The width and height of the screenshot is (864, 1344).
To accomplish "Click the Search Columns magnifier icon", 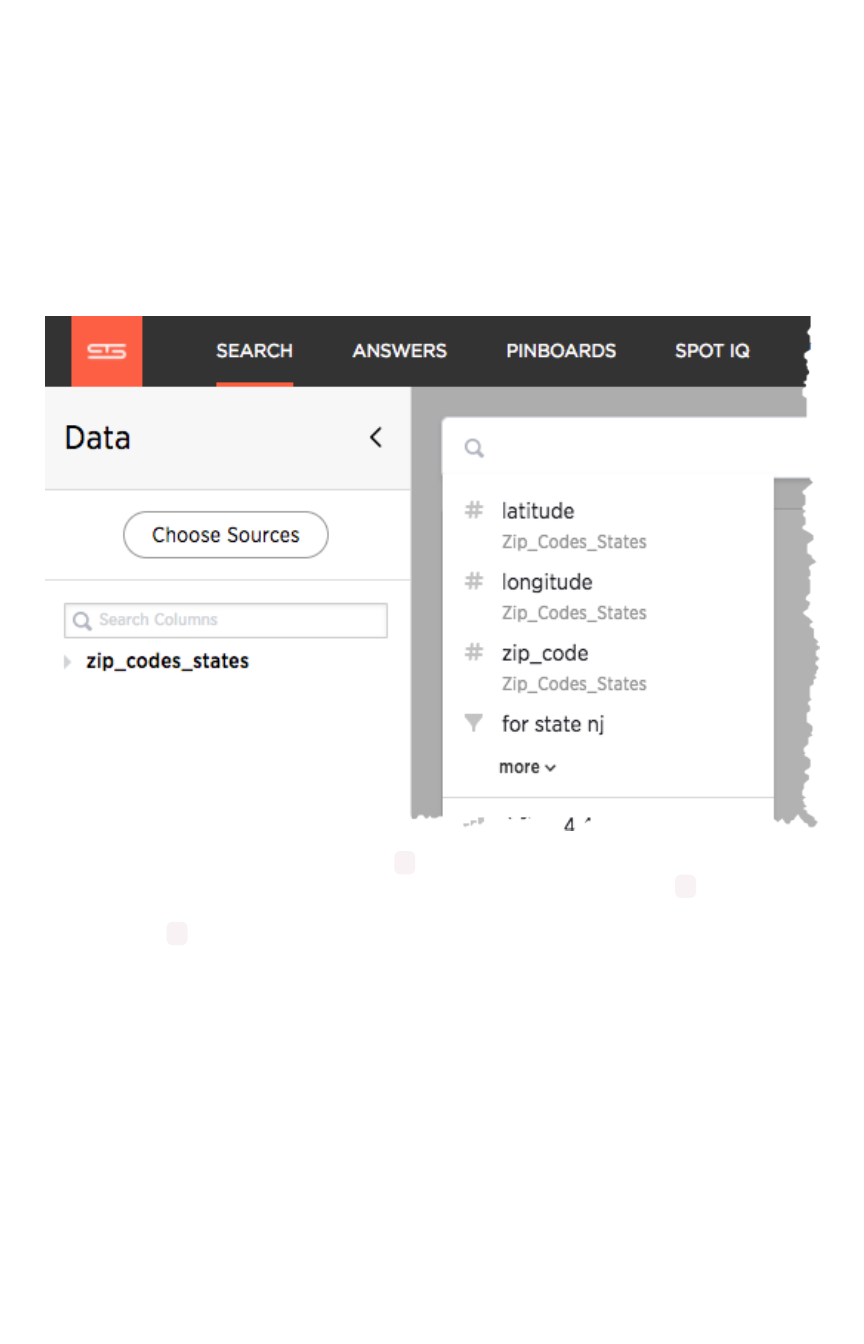I will 82,621.
